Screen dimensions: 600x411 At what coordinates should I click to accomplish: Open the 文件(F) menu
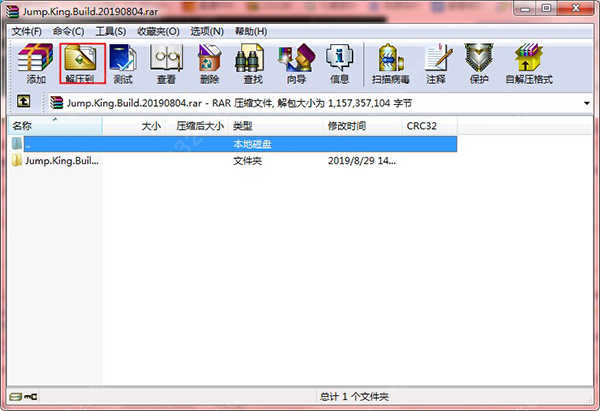(x=27, y=32)
